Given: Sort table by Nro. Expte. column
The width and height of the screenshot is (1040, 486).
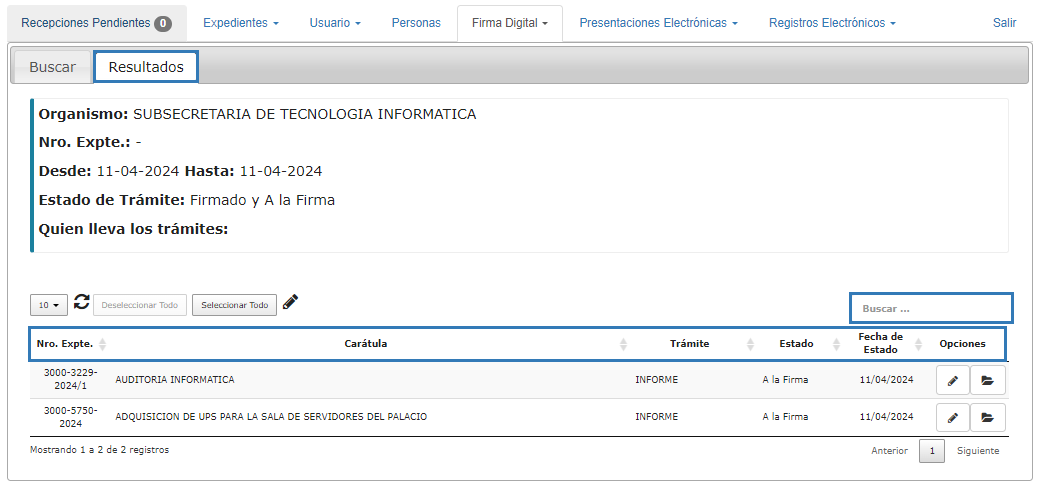Looking at the screenshot, I should pos(65,344).
